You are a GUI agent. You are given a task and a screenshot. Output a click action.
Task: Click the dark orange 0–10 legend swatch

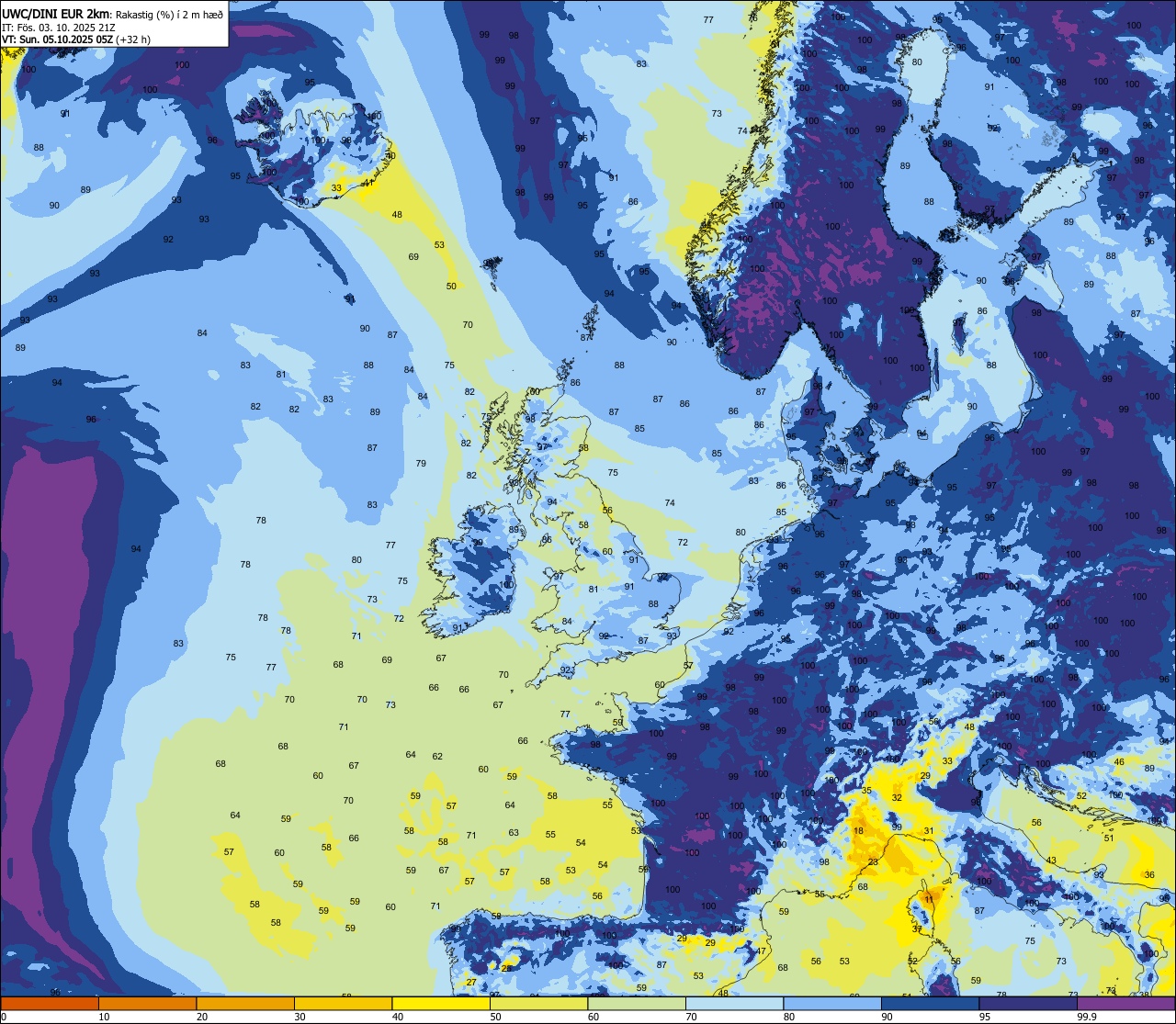50,1003
